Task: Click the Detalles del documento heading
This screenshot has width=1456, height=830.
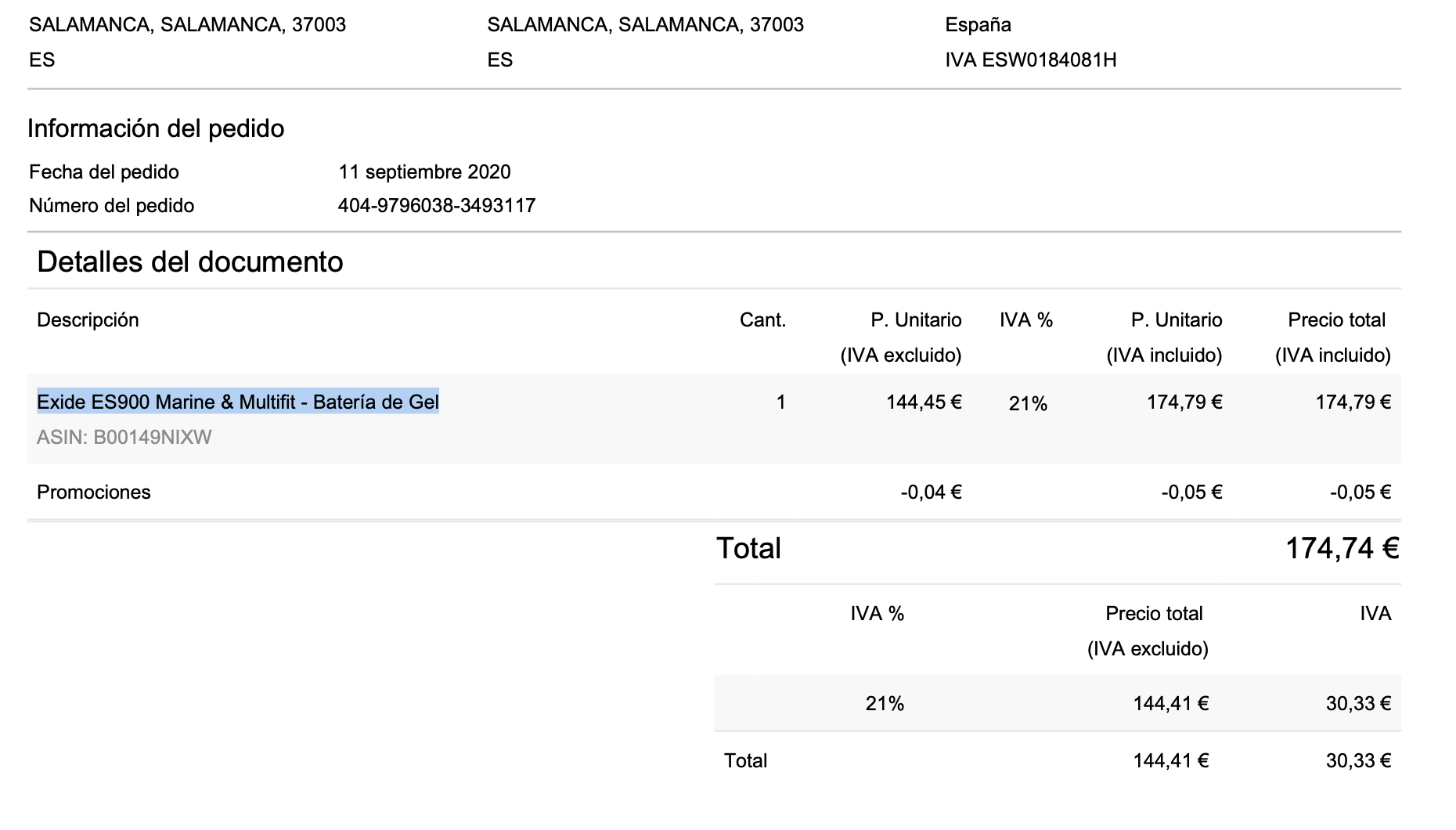Action: click(x=190, y=262)
